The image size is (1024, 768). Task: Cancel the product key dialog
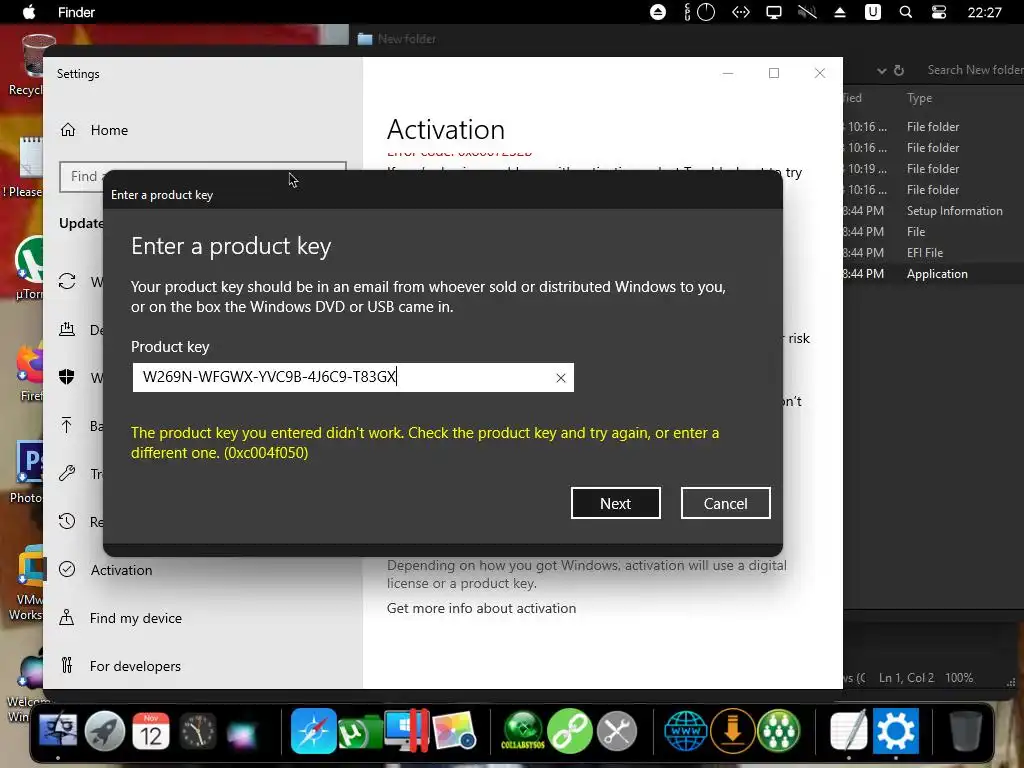725,503
